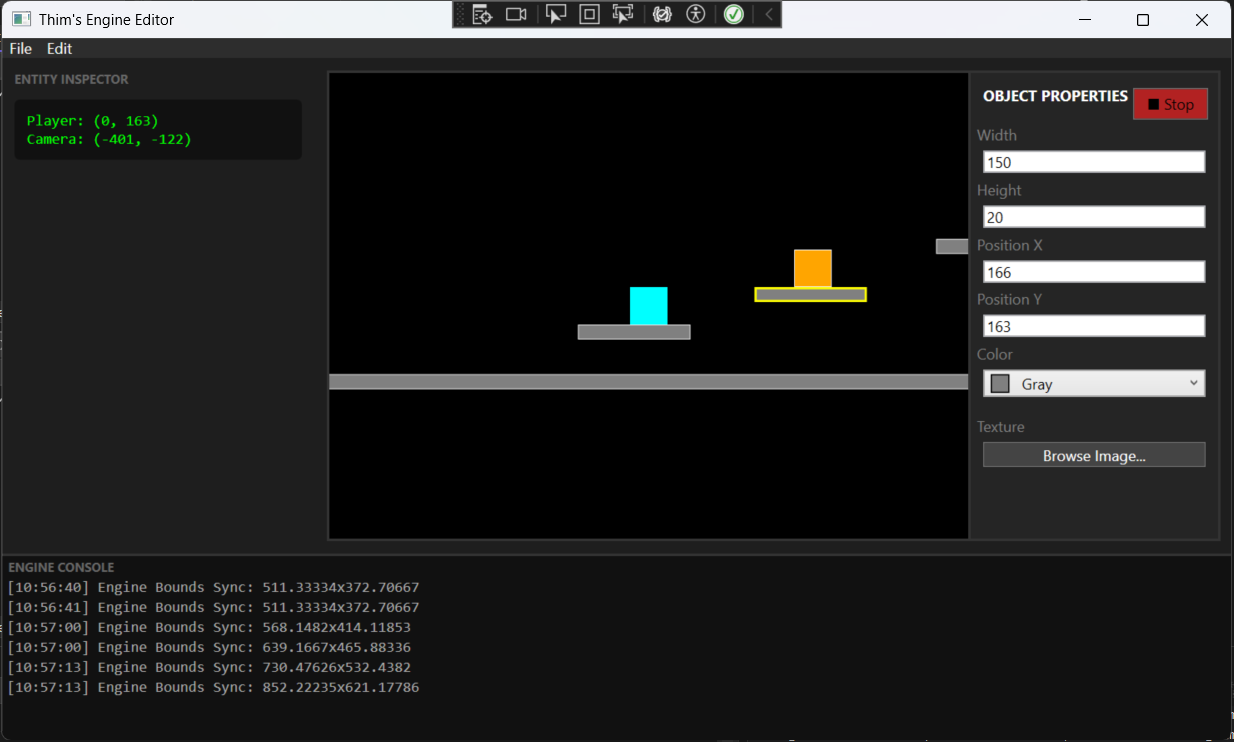1234x742 pixels.
Task: Click the green checkmark status icon
Action: pos(734,14)
